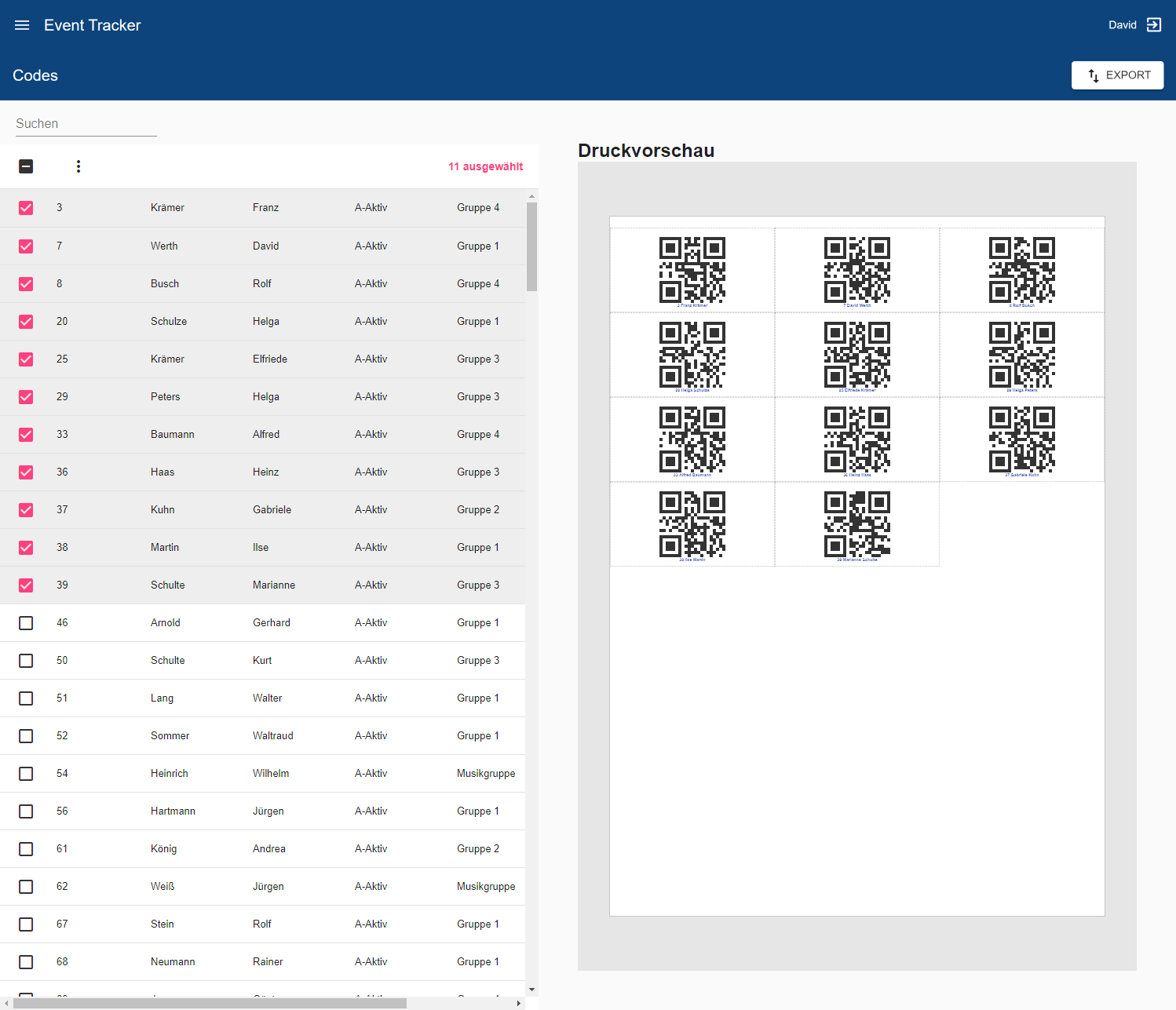
Task: Click surname "Hartmann" in row 56
Action: coord(173,811)
